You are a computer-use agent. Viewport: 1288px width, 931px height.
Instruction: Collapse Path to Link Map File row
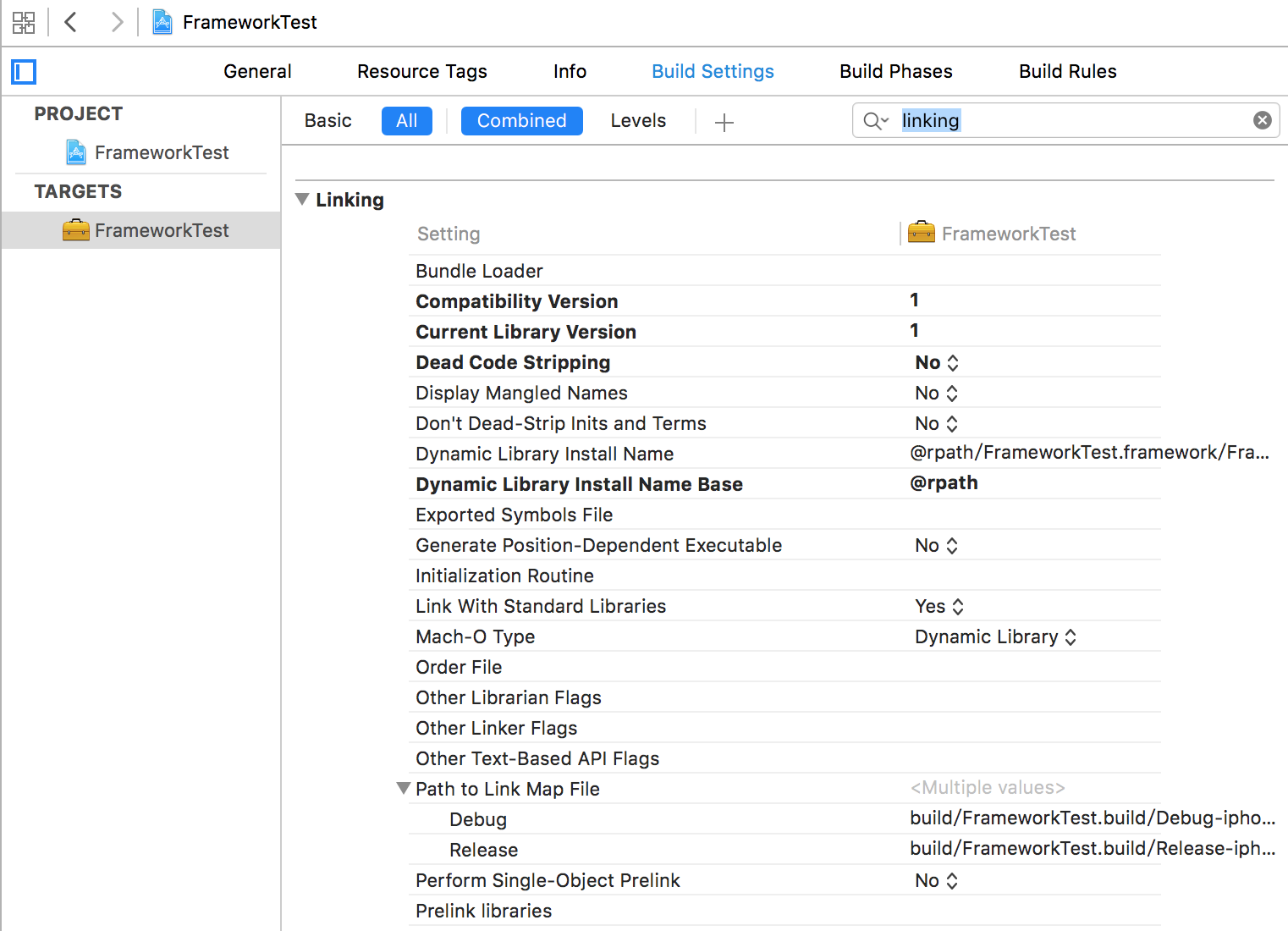coord(404,789)
